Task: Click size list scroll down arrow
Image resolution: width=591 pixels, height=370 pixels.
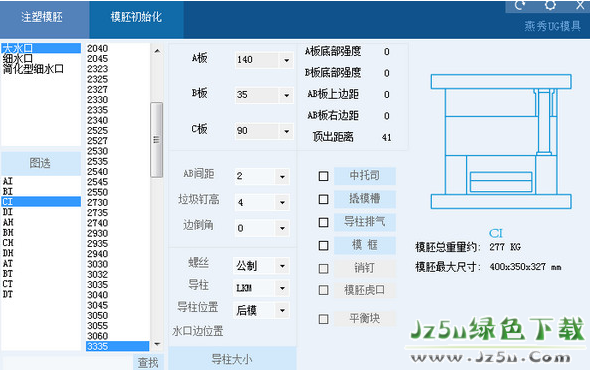Action: [x=157, y=344]
